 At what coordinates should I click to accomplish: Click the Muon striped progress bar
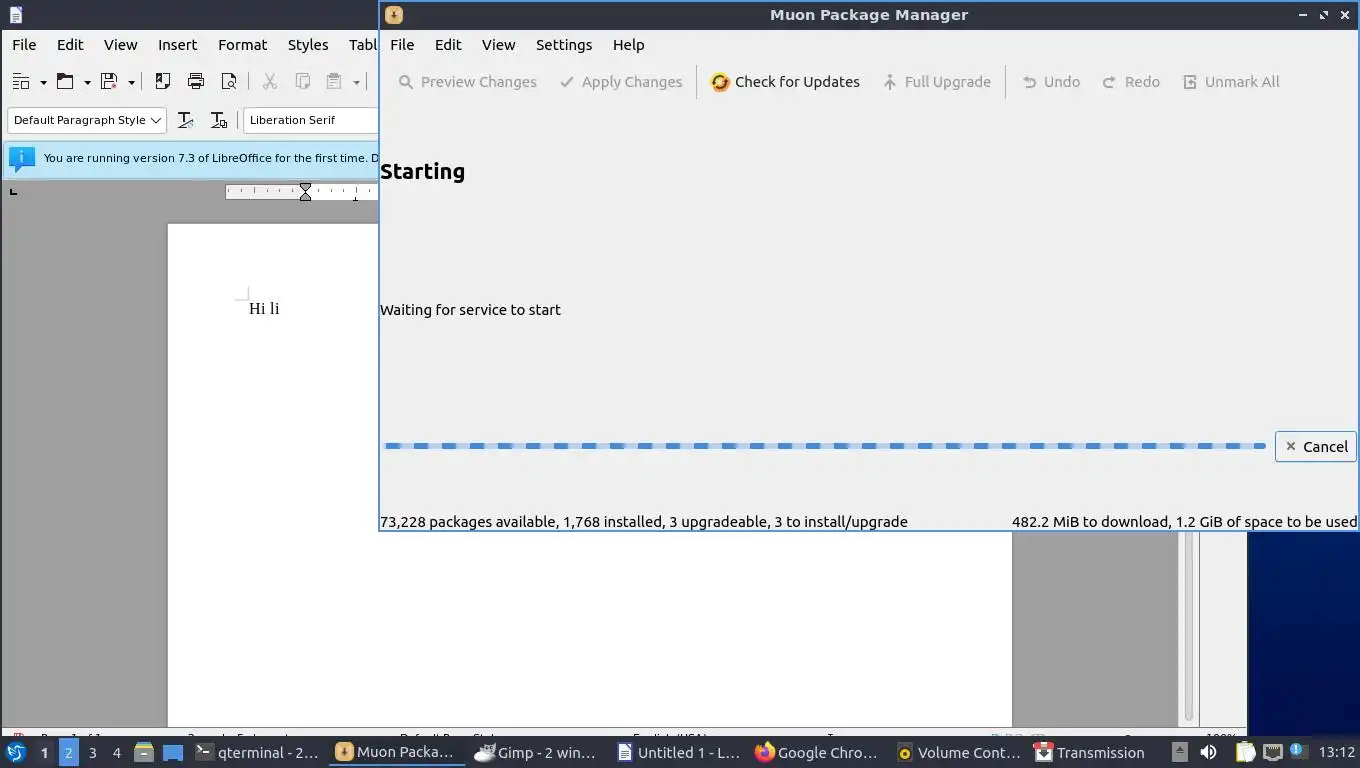[825, 446]
